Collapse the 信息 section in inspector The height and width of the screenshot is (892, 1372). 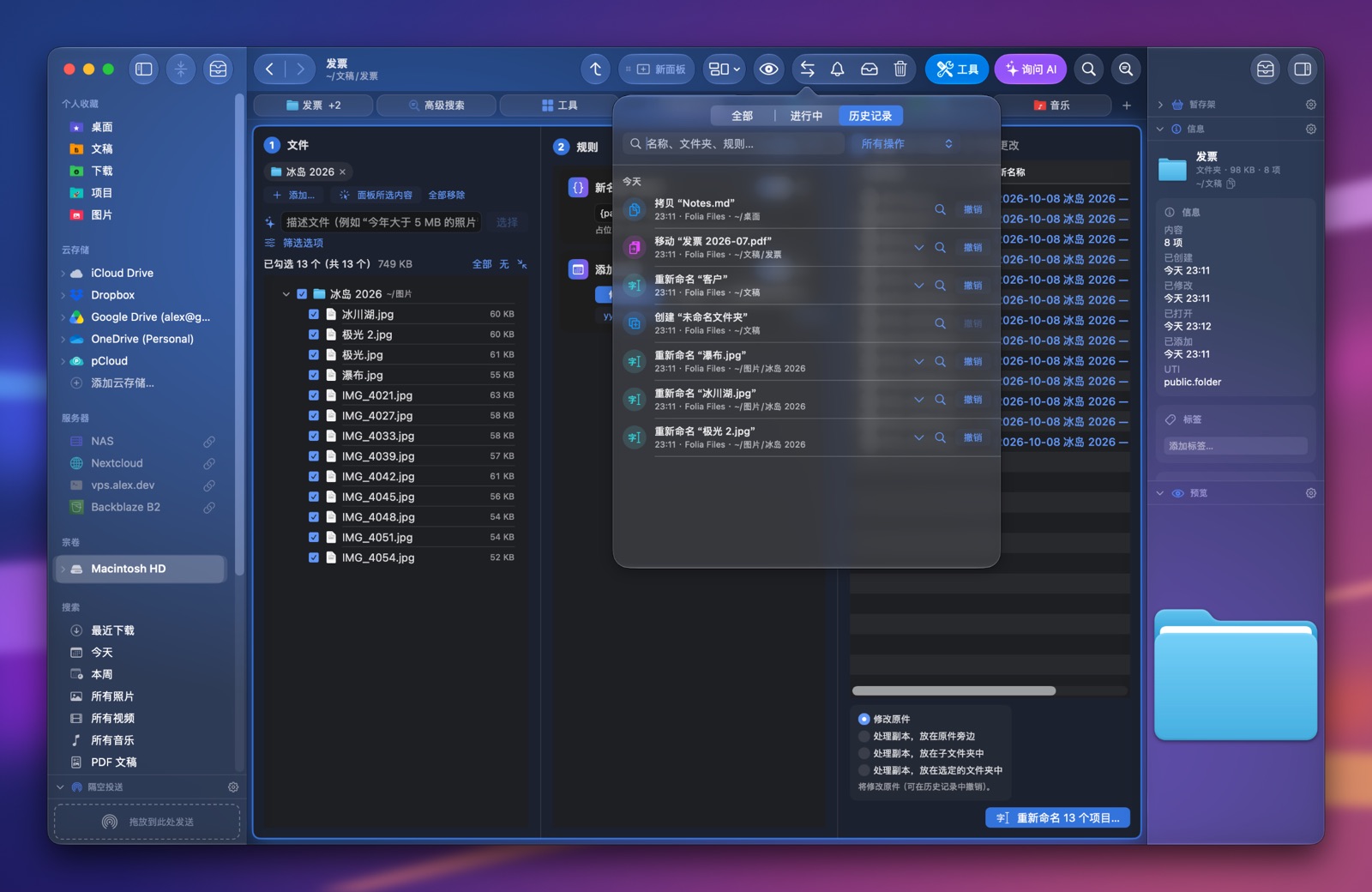[x=1160, y=130]
